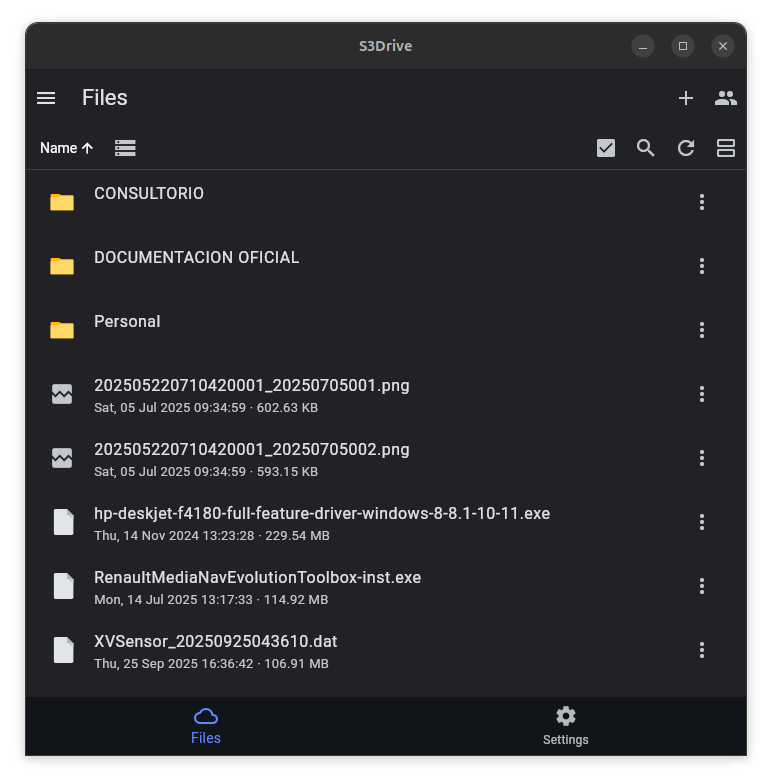Open the hp-deskjet-f4180 driver exe file

(x=321, y=514)
